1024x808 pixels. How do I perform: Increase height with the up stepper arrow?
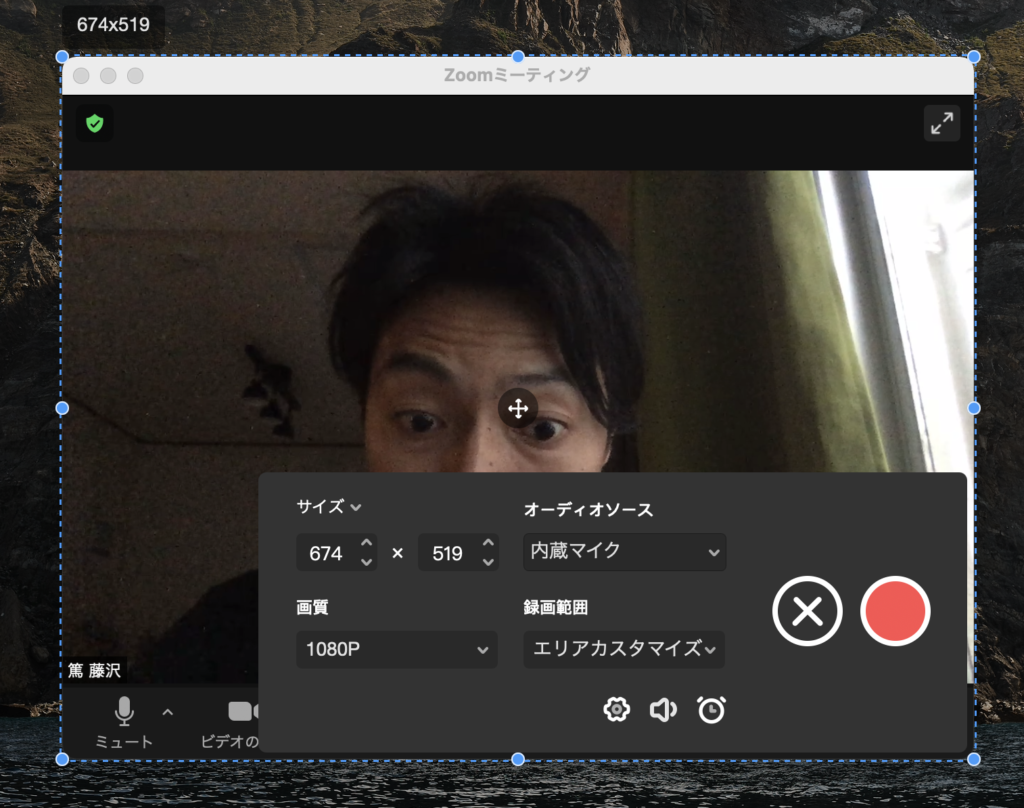488,543
